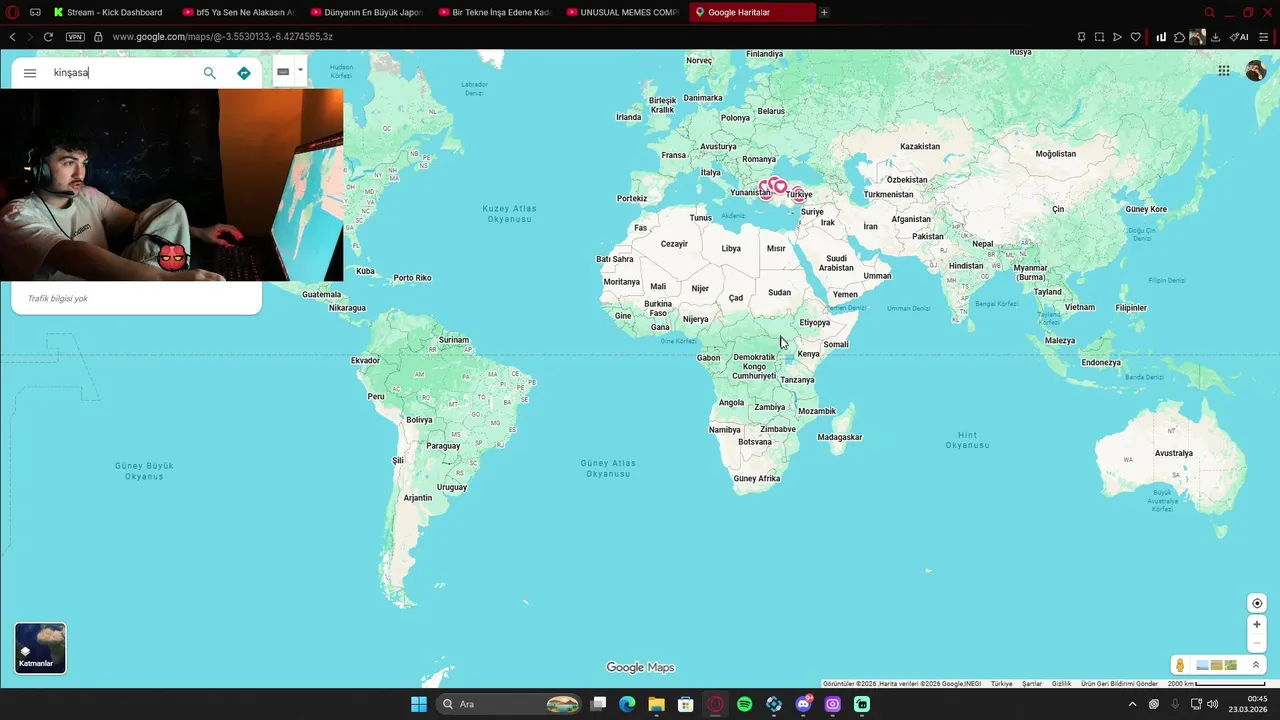Open the keyboard input tool dropdown arrow
Viewport: 1280px width, 720px height.
(300, 70)
